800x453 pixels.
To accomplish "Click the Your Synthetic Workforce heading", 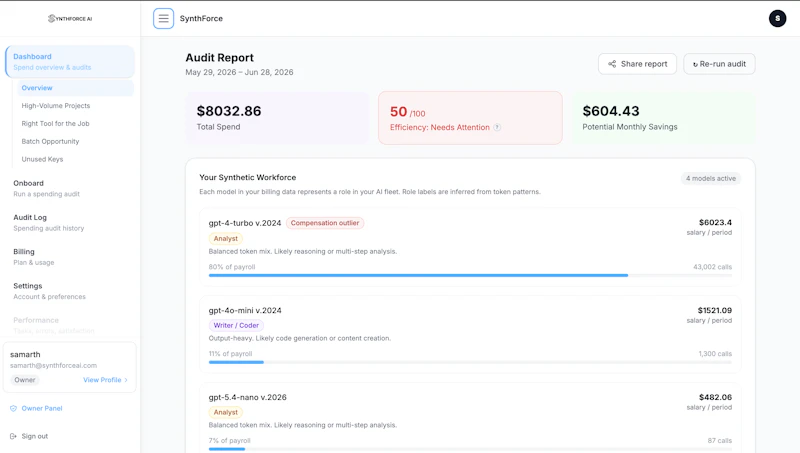I will click(x=247, y=178).
